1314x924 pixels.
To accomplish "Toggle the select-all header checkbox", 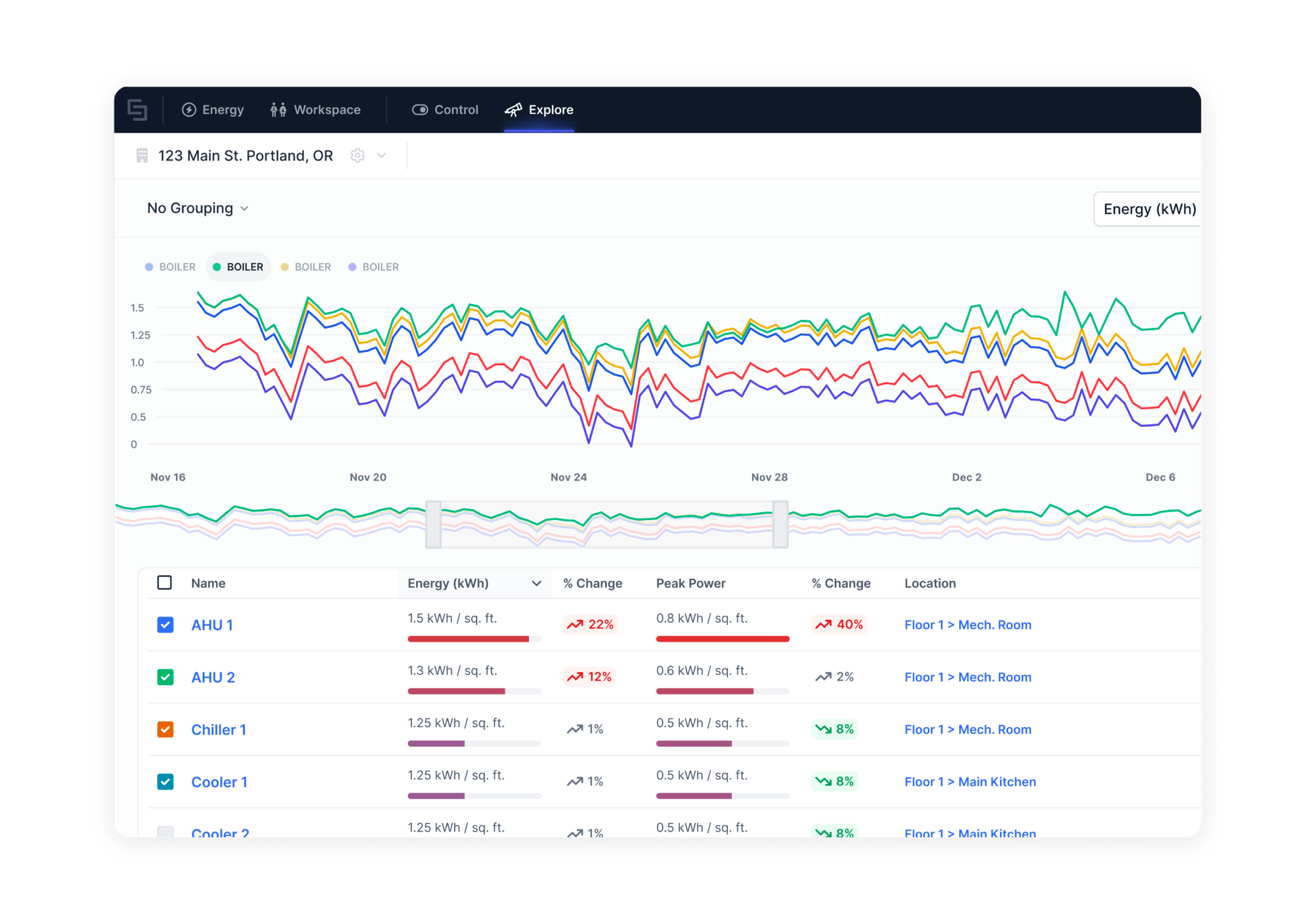I will coord(165,583).
